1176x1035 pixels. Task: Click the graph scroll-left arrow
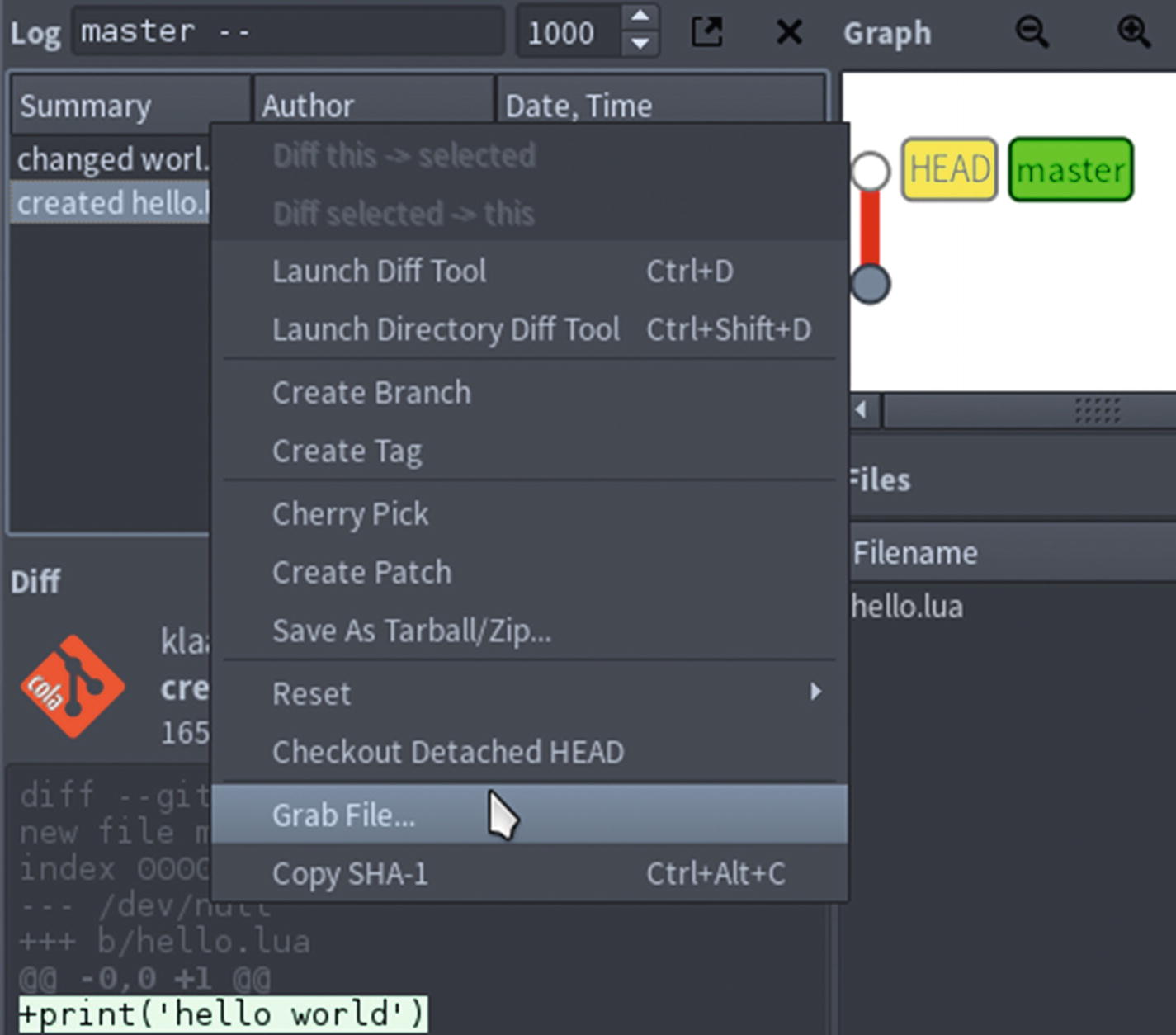coord(862,409)
